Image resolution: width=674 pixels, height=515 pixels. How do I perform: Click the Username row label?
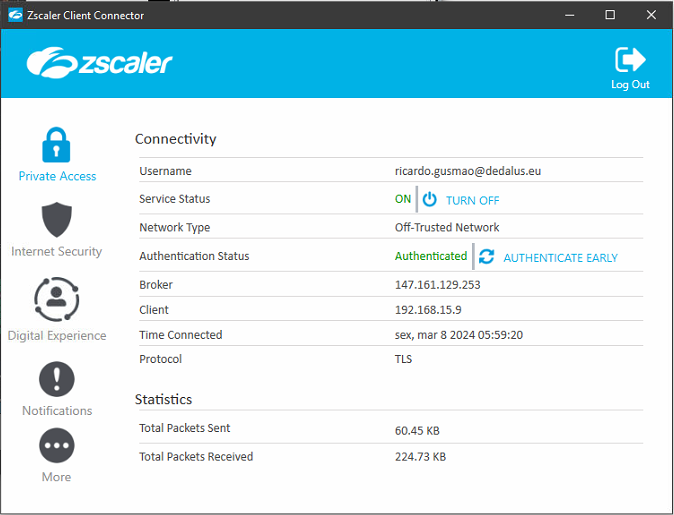(x=165, y=171)
